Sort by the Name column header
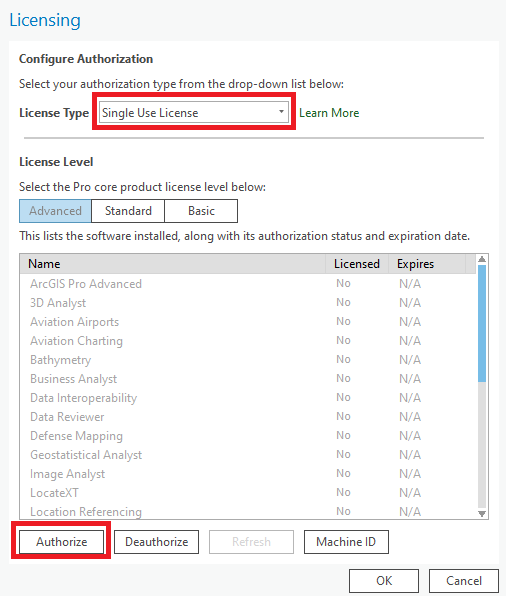The width and height of the screenshot is (506, 596). [x=173, y=264]
